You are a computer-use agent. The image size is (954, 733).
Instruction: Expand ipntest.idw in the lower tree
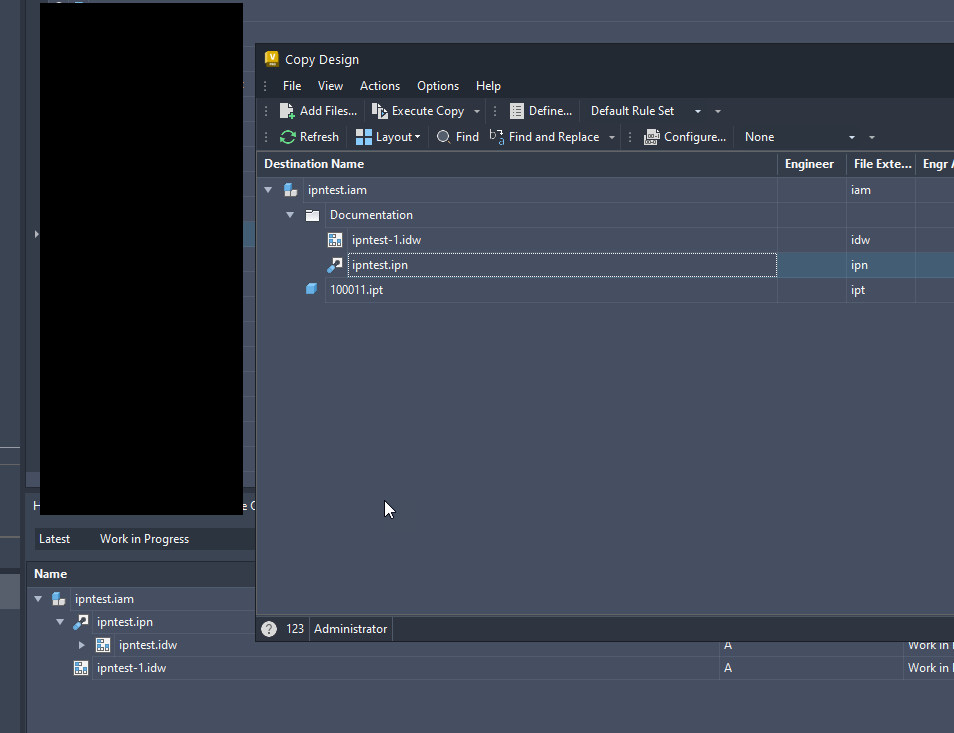coord(83,645)
